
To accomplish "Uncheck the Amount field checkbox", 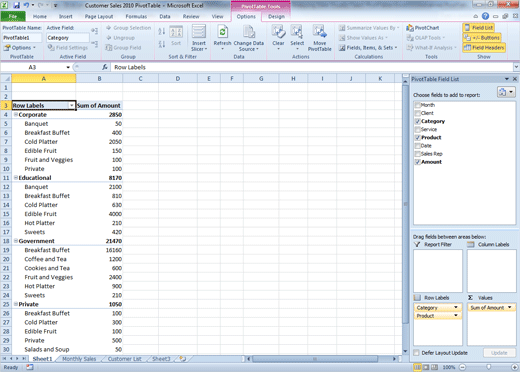I will pos(417,162).
